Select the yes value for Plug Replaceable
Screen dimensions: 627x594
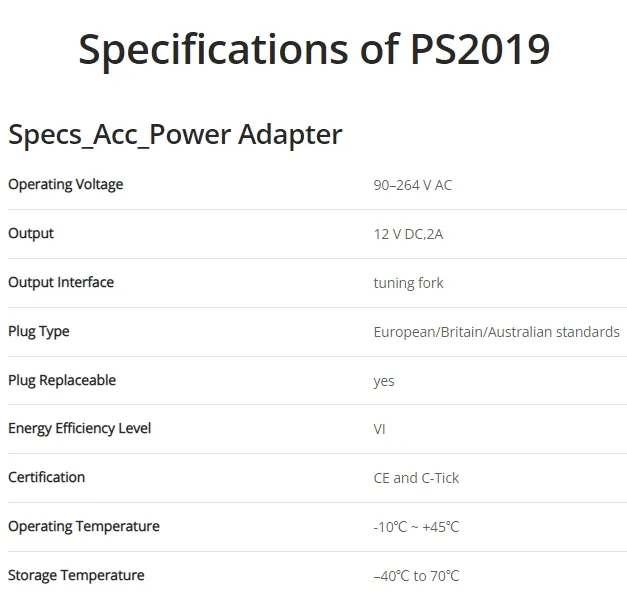pos(384,382)
